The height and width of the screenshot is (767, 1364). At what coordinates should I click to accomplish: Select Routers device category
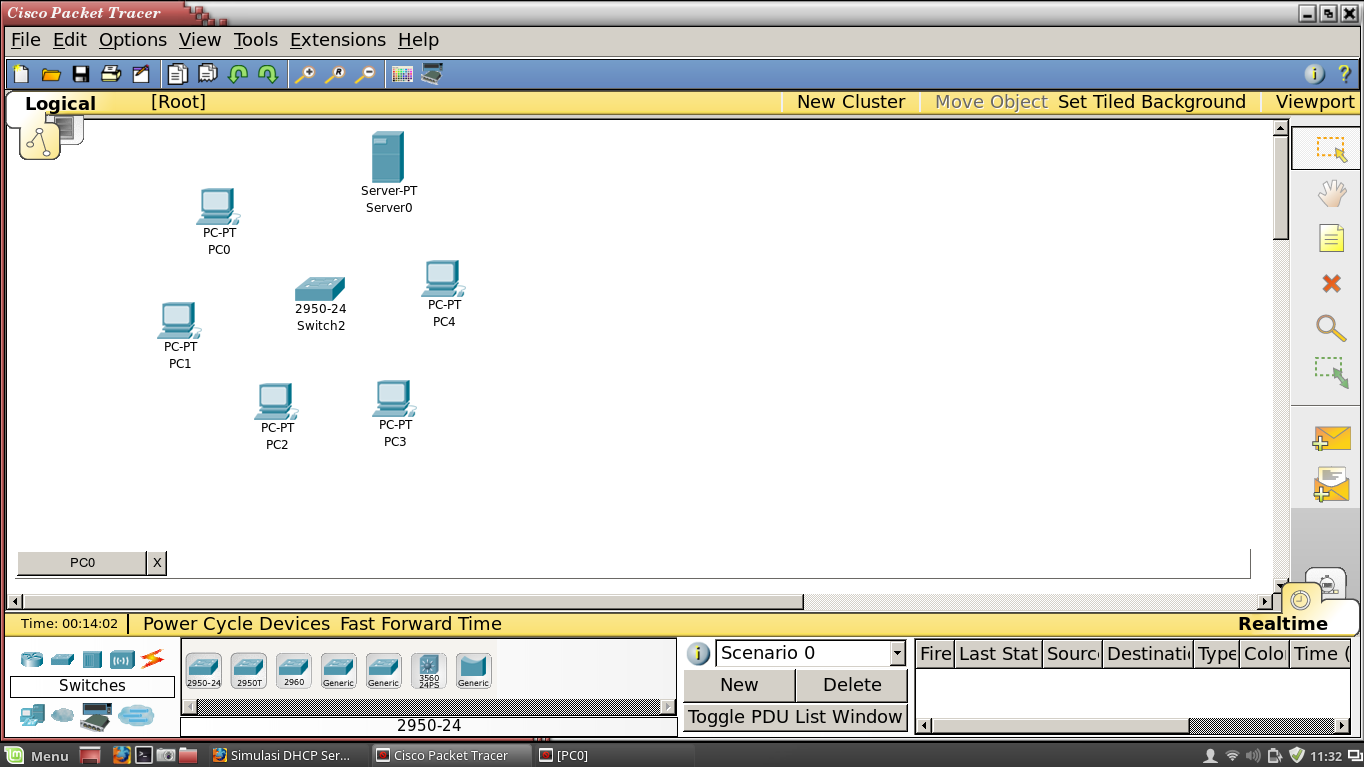pos(32,659)
